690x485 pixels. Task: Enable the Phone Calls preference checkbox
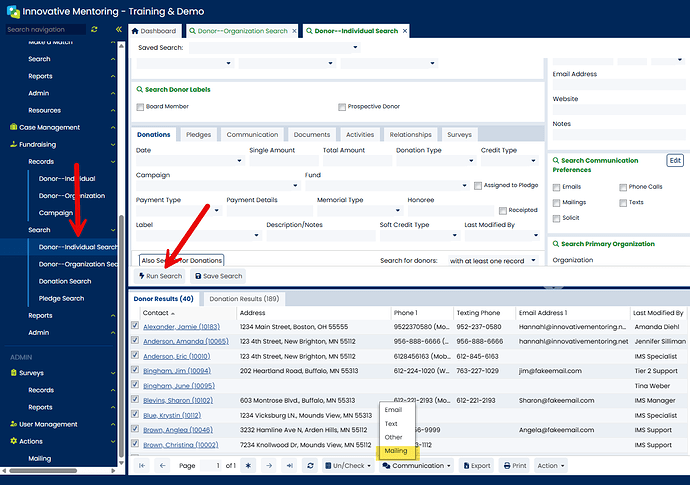tap(623, 187)
